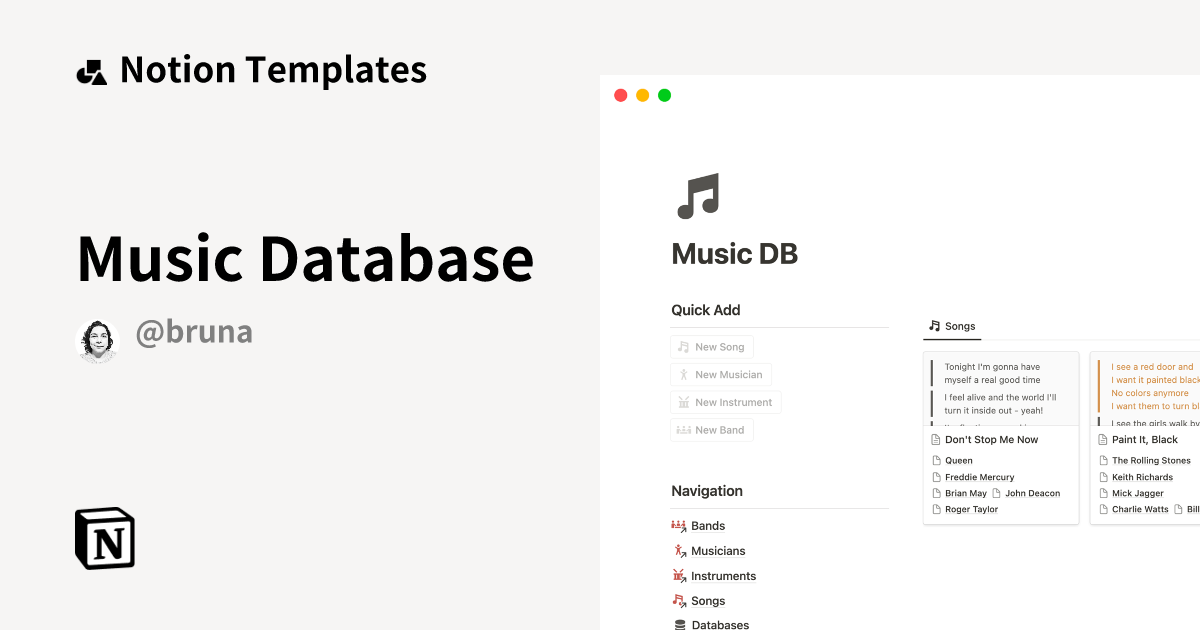Click the @bruna creator name
Viewport: 1200px width, 630px height.
click(x=194, y=332)
